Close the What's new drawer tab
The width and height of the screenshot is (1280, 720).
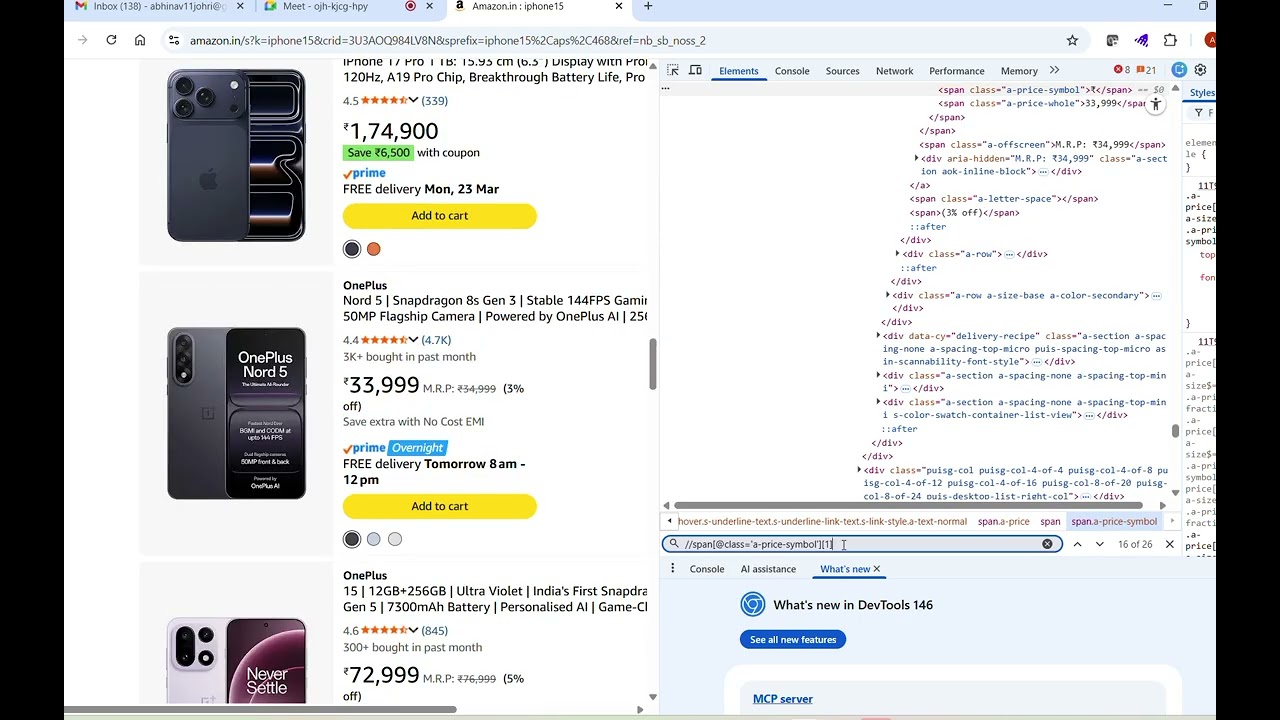pos(877,569)
